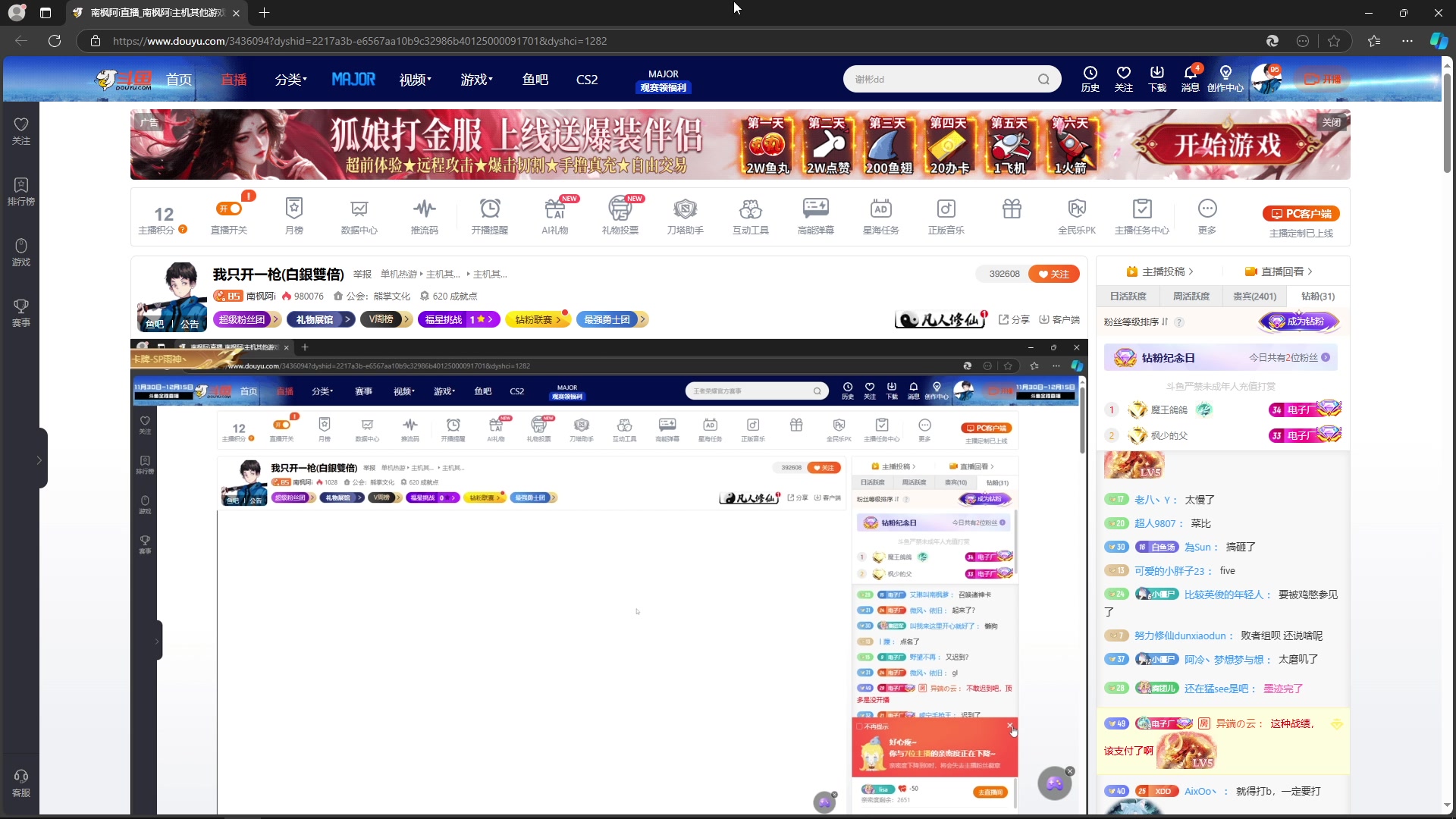Screen dimensions: 1456x819
Task: Open the 钻粉纪念日 banner
Action: 1221,358
